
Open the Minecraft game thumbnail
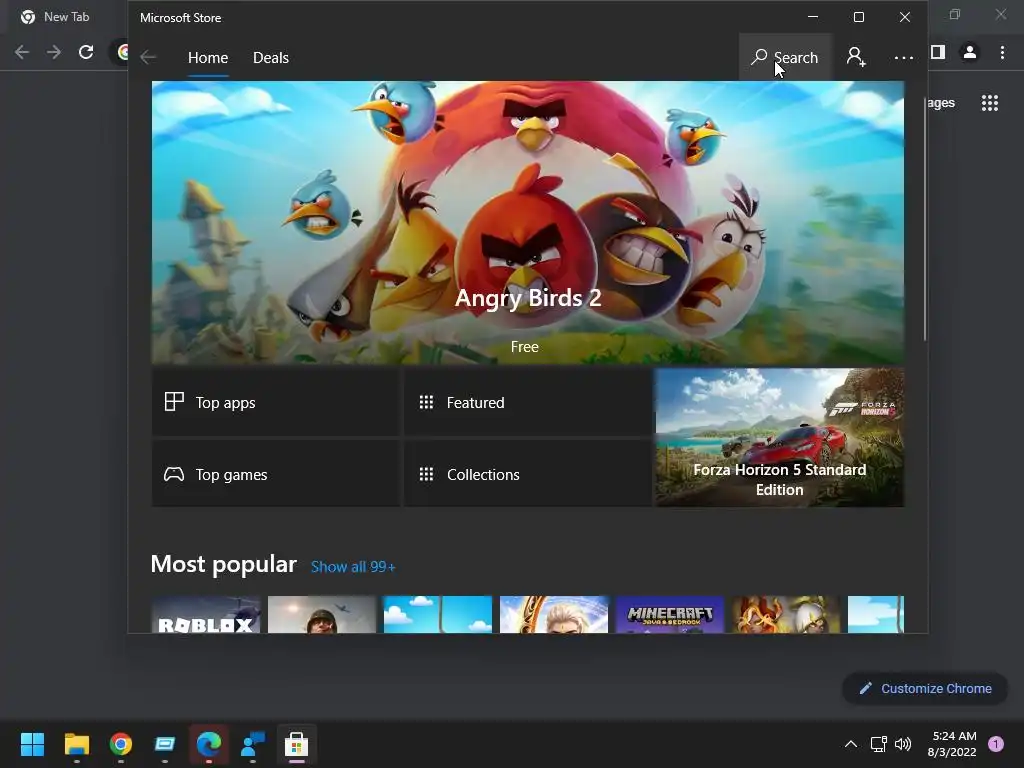pos(670,614)
